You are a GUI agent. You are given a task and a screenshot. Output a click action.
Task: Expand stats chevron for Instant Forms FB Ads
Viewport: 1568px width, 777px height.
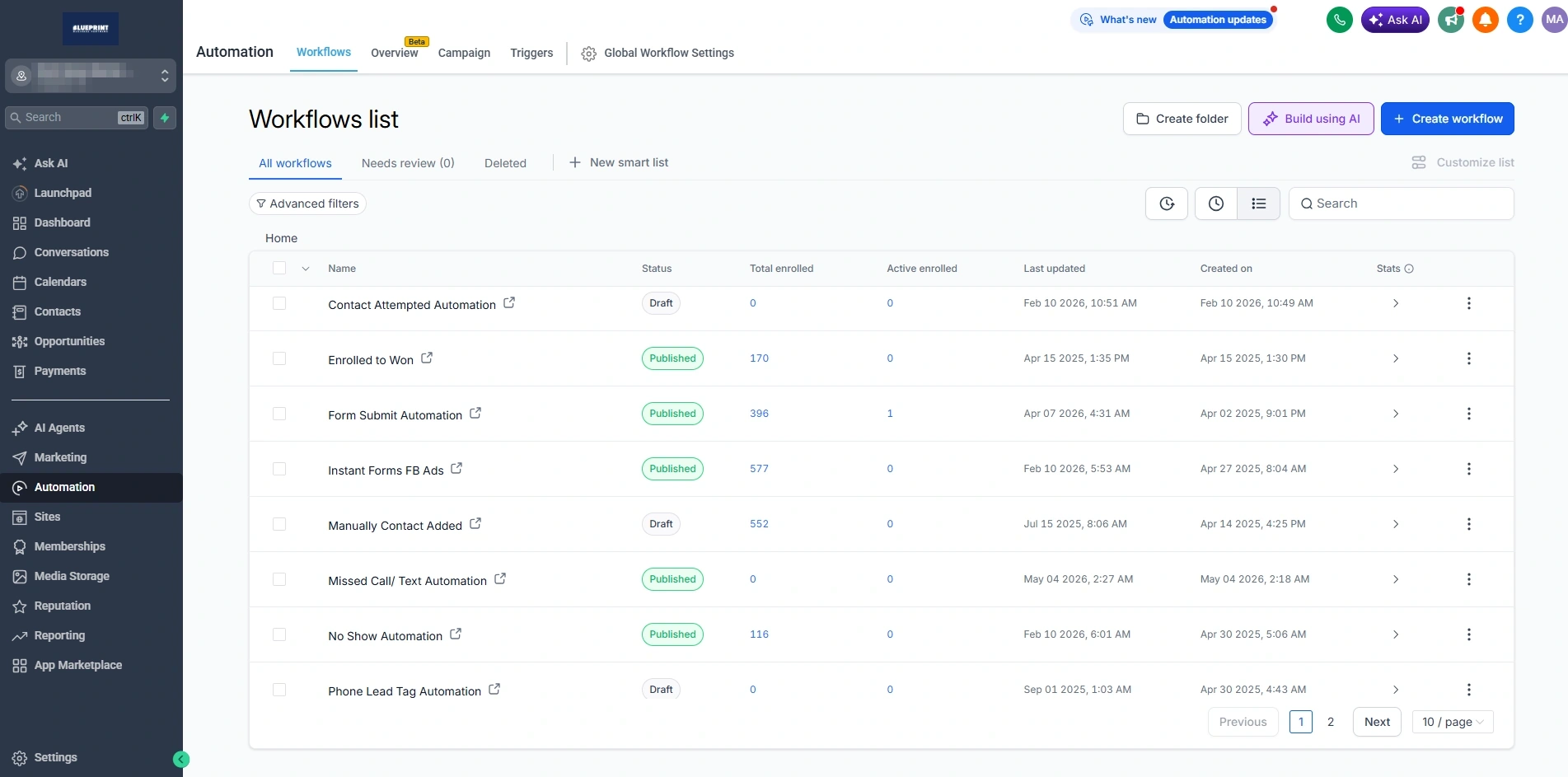click(x=1396, y=469)
